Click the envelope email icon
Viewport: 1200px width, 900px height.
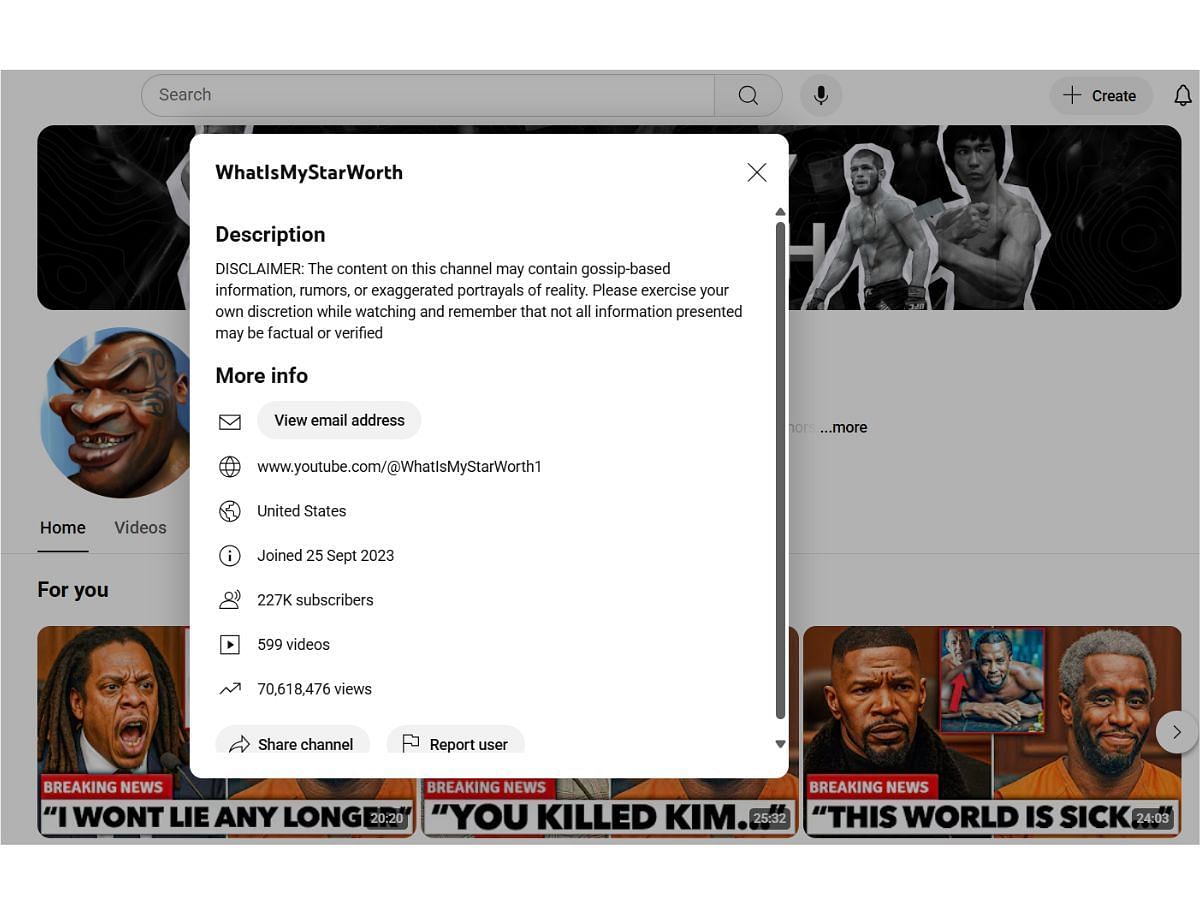(230, 422)
